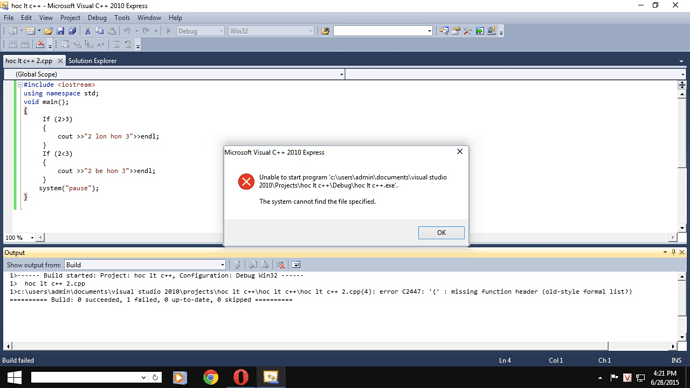Screen dimensions: 690x388
Task: Click the Find in Files icon
Action: pos(325,31)
